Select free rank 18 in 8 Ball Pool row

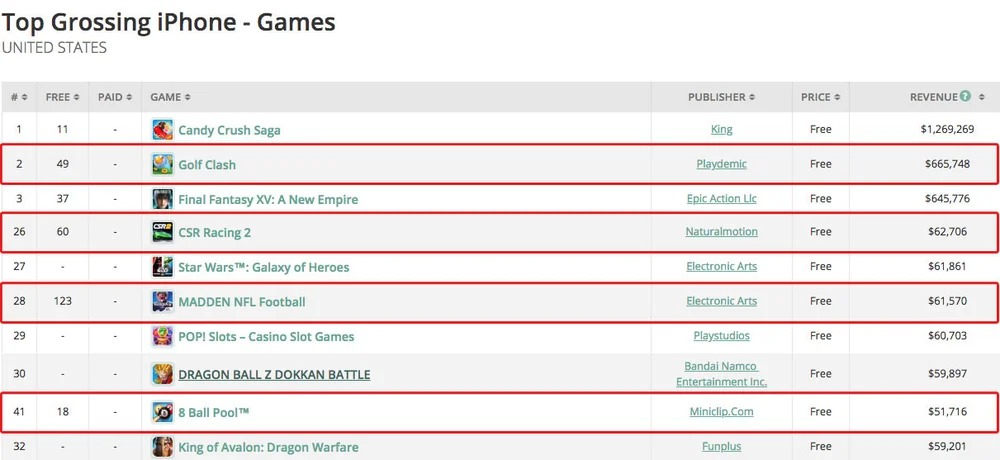[x=62, y=412]
